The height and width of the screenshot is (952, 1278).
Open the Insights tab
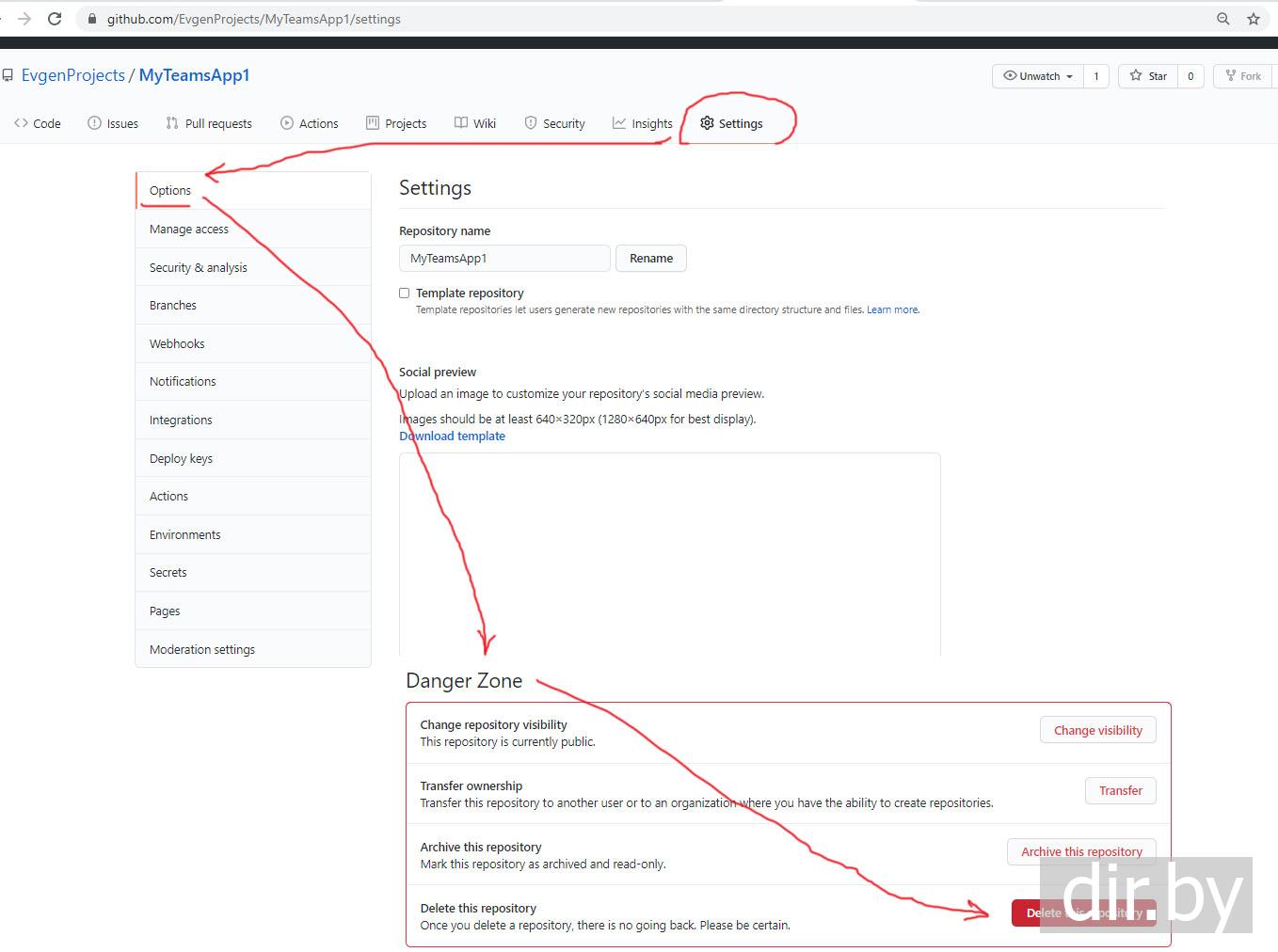643,123
